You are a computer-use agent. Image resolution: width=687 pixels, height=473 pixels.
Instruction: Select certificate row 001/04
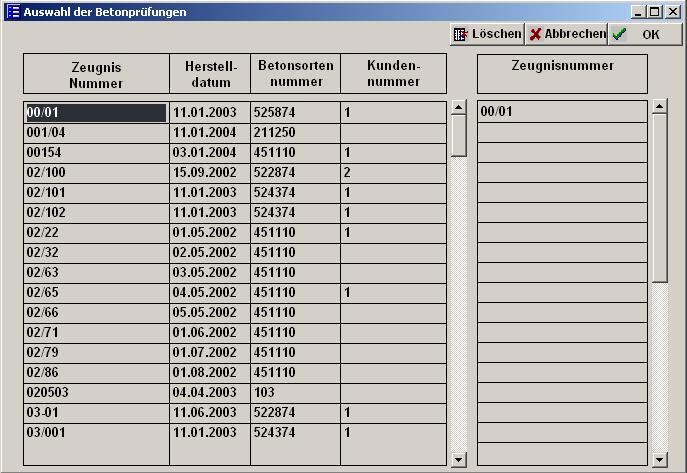96,133
